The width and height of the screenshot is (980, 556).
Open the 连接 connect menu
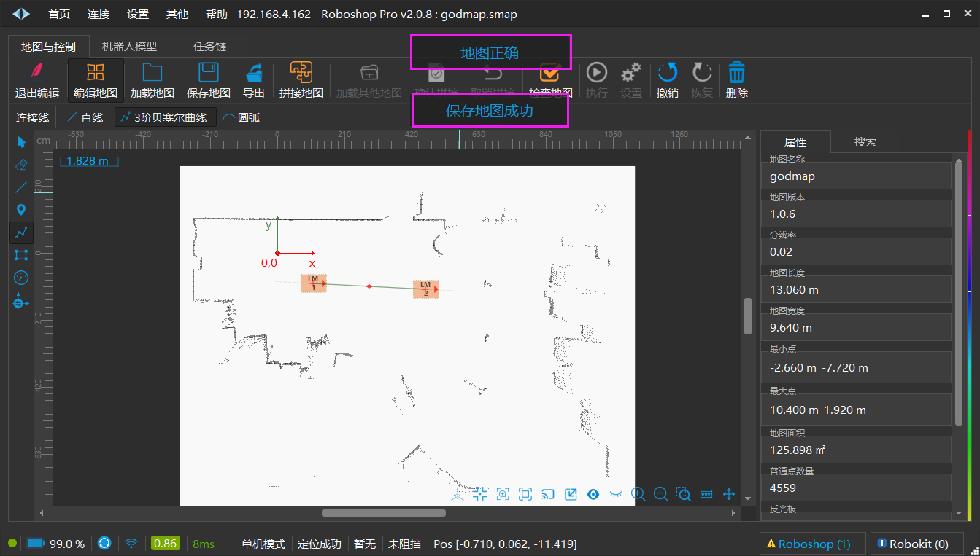point(98,14)
